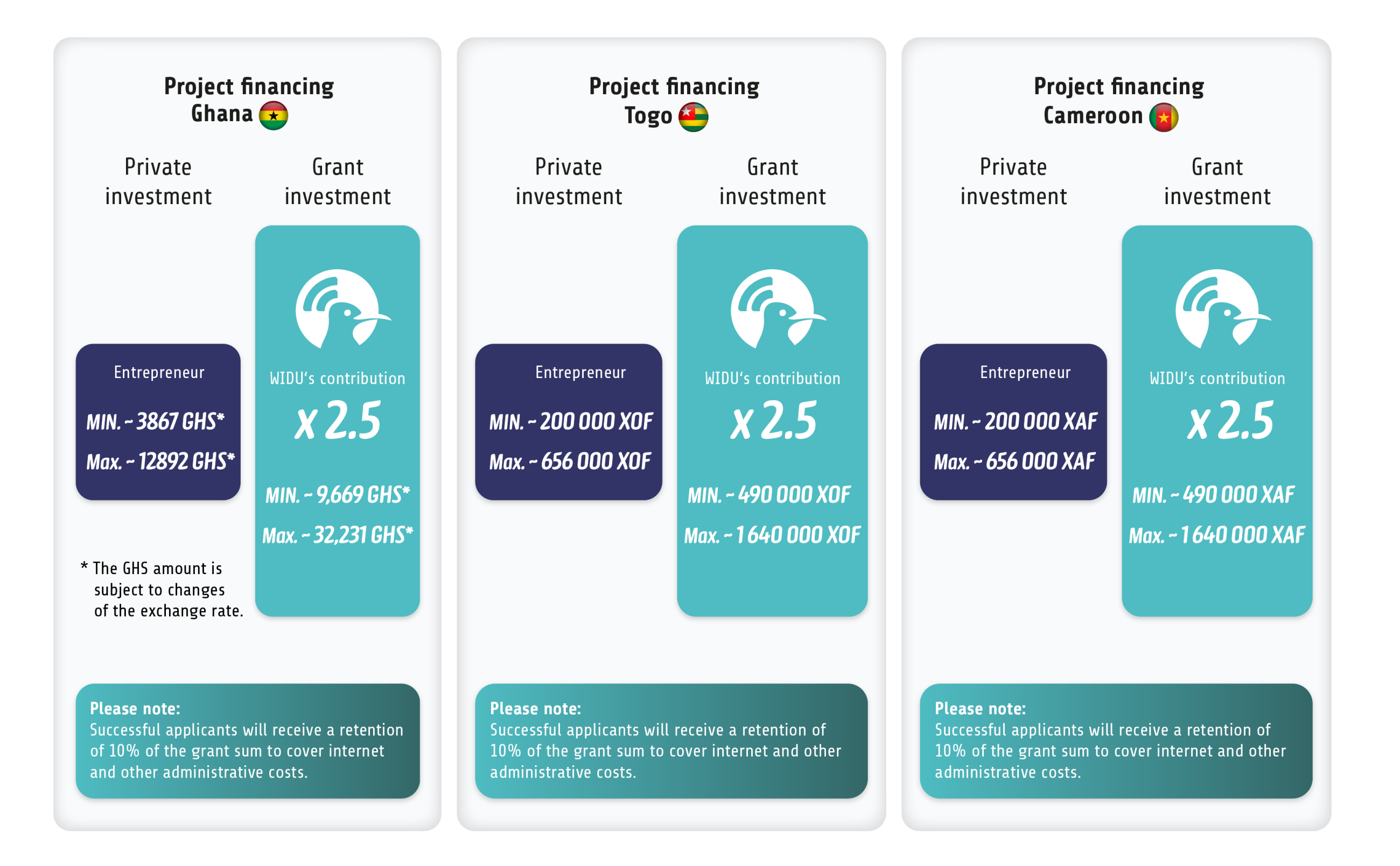Select the Togo Entrepreneur XOF box
This screenshot has height=866, width=1400.
568,422
